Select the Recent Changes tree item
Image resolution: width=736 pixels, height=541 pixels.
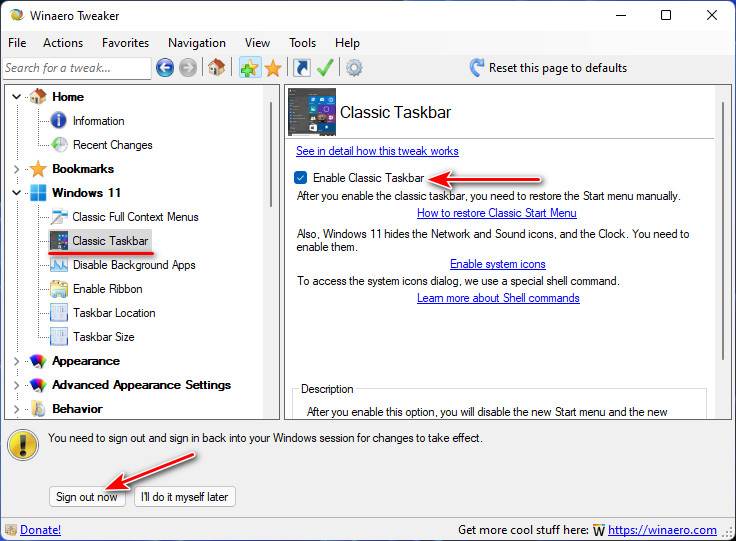(113, 145)
